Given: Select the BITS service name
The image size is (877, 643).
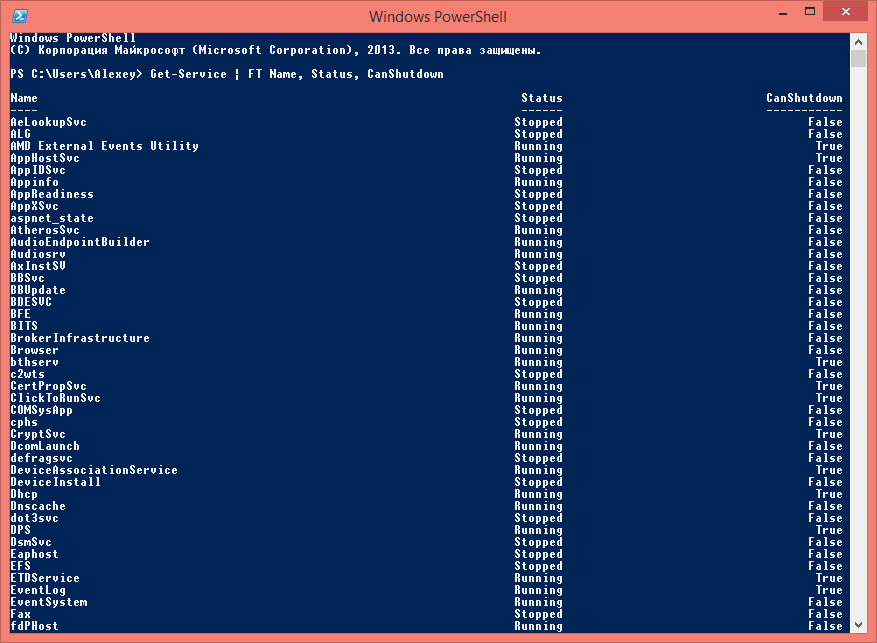Looking at the screenshot, I should 24,326.
